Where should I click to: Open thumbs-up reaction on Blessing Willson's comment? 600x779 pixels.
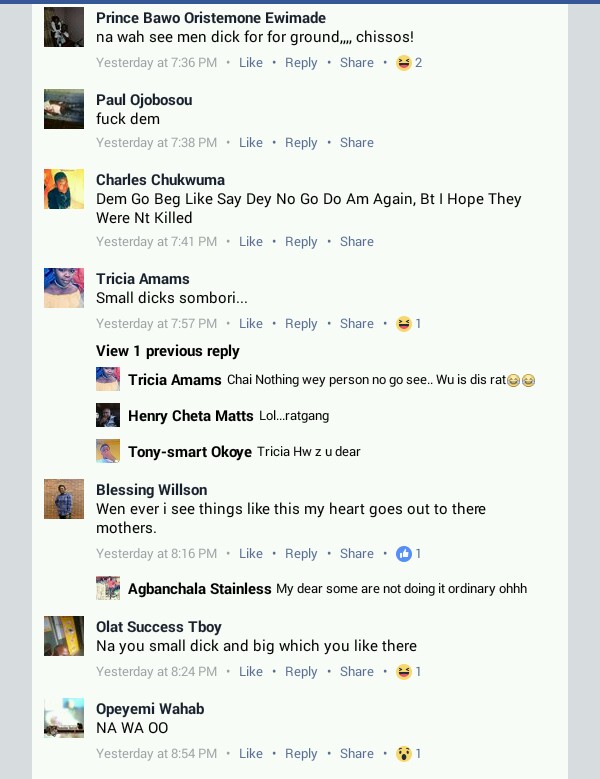[x=408, y=553]
